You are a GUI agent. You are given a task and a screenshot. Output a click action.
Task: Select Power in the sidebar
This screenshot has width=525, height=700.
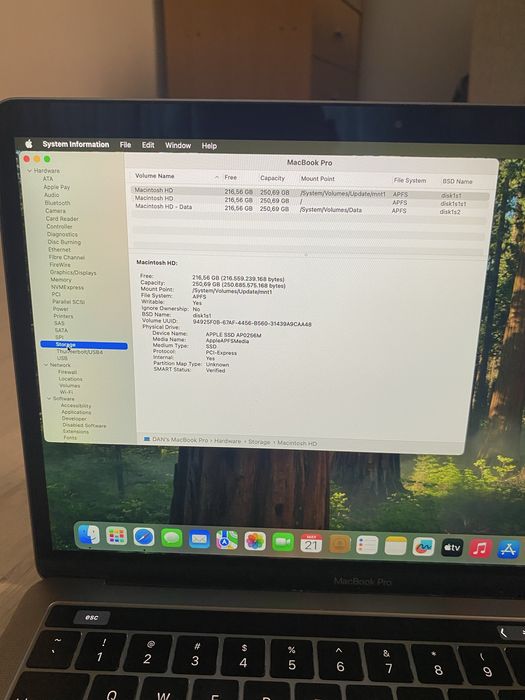coord(60,309)
